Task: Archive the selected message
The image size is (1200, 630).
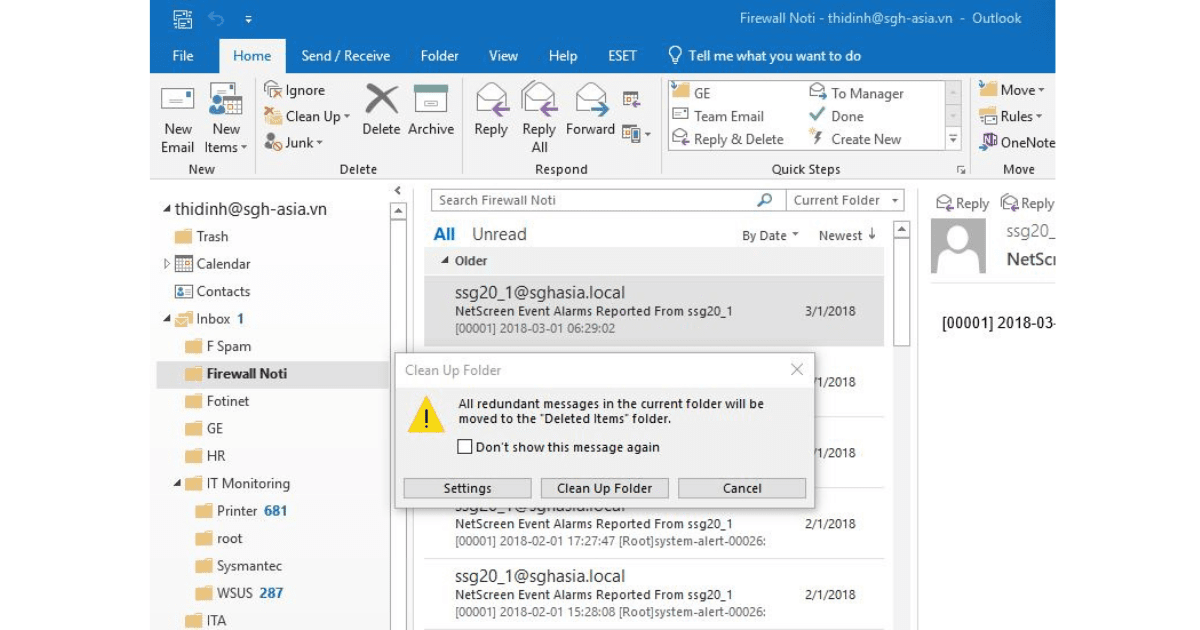Action: pos(431,115)
